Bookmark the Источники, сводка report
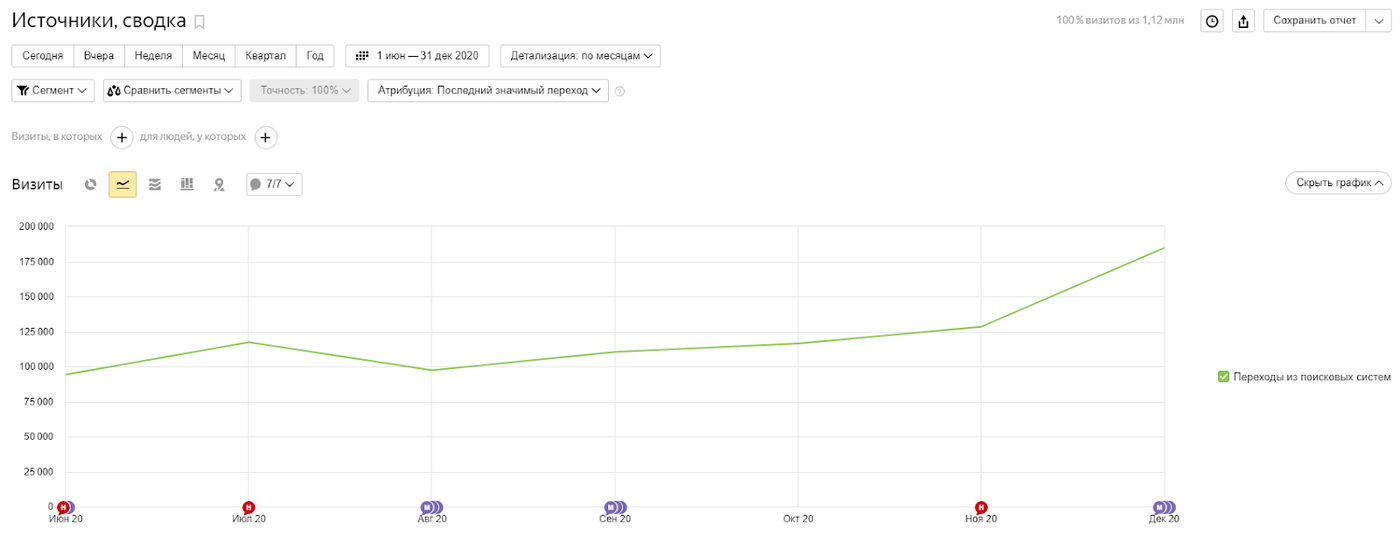Viewport: 1400px width, 542px height. (x=199, y=21)
